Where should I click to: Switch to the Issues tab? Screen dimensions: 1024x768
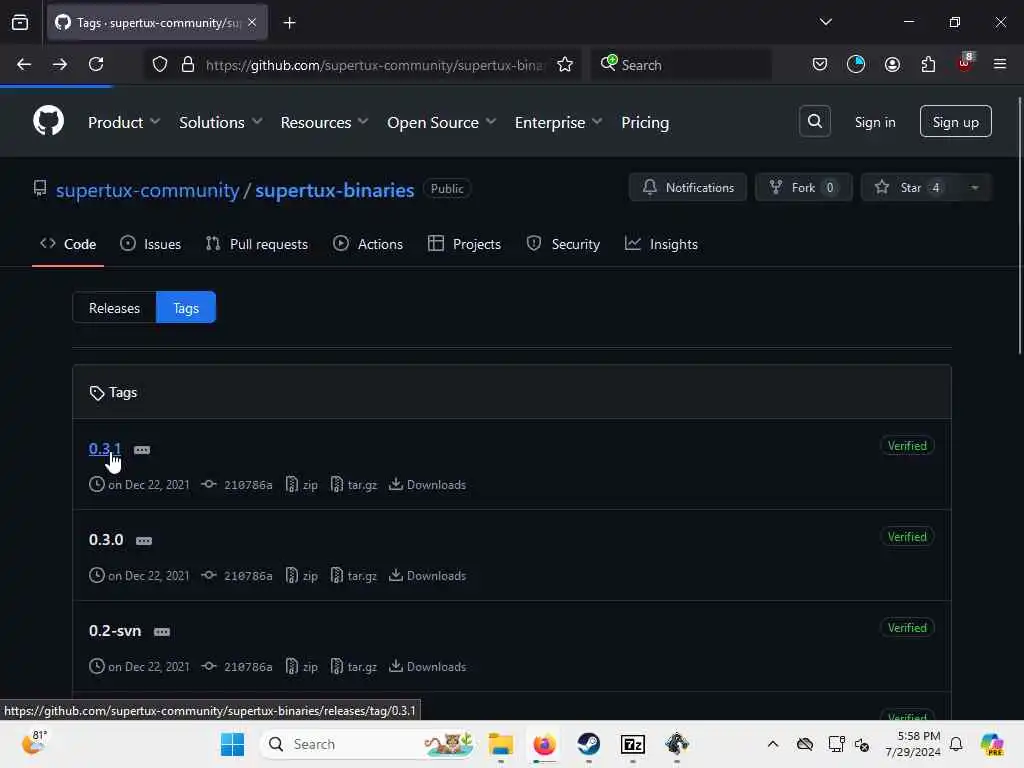click(x=150, y=244)
